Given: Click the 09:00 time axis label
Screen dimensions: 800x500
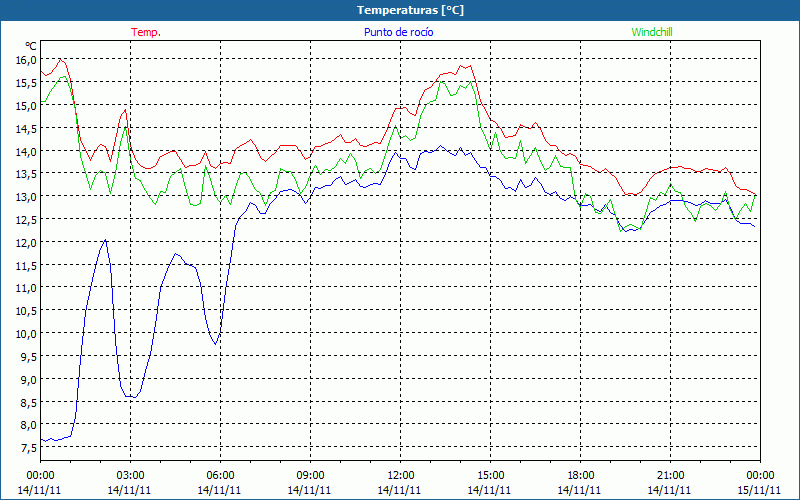Looking at the screenshot, I should coord(310,476).
